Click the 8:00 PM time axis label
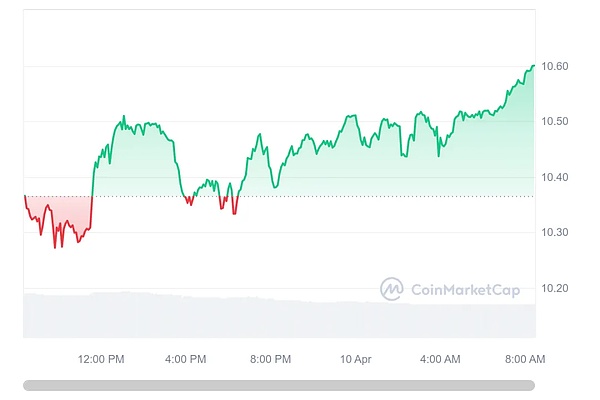This screenshot has height=400, width=600. click(270, 359)
